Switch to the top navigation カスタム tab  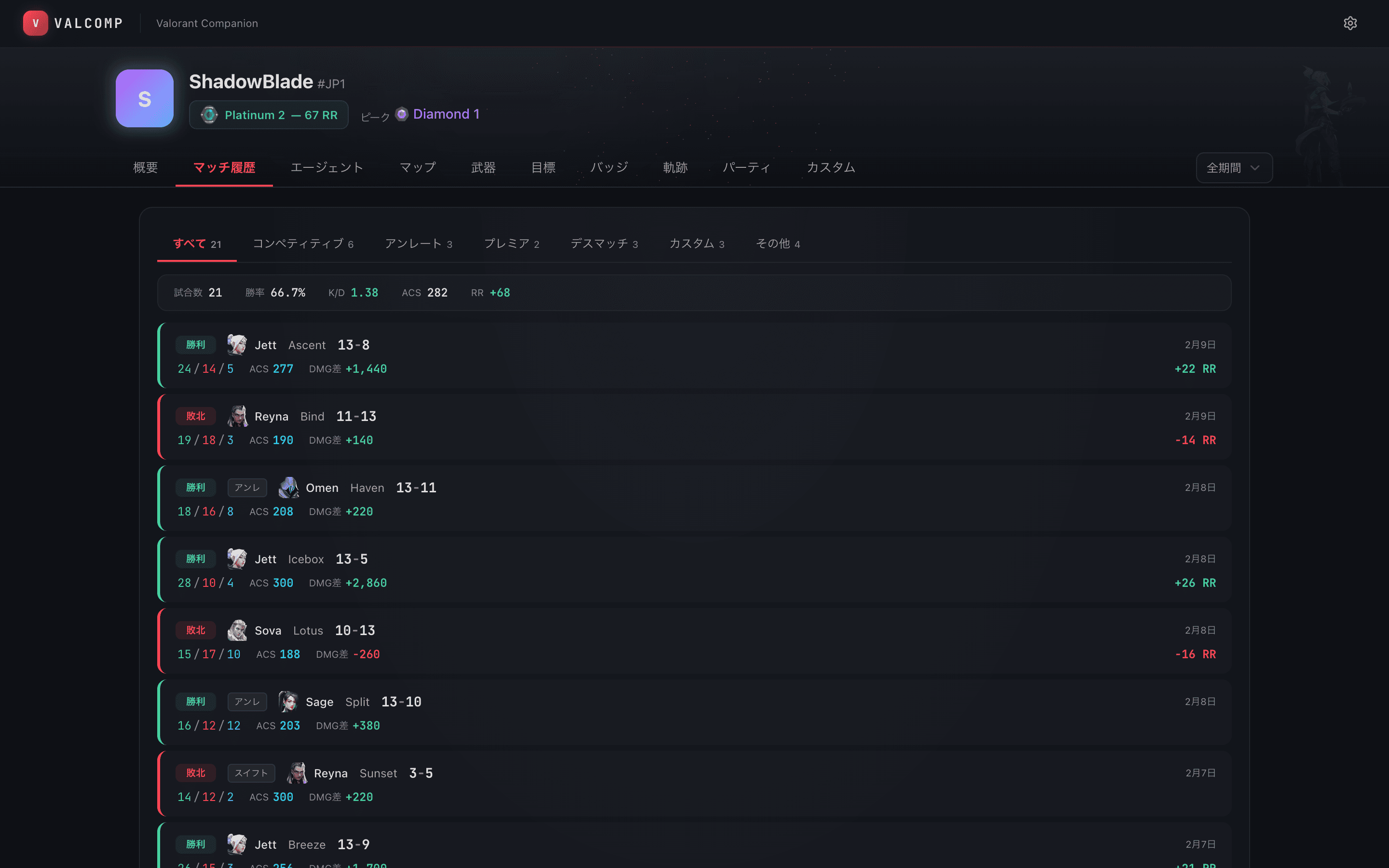click(831, 168)
